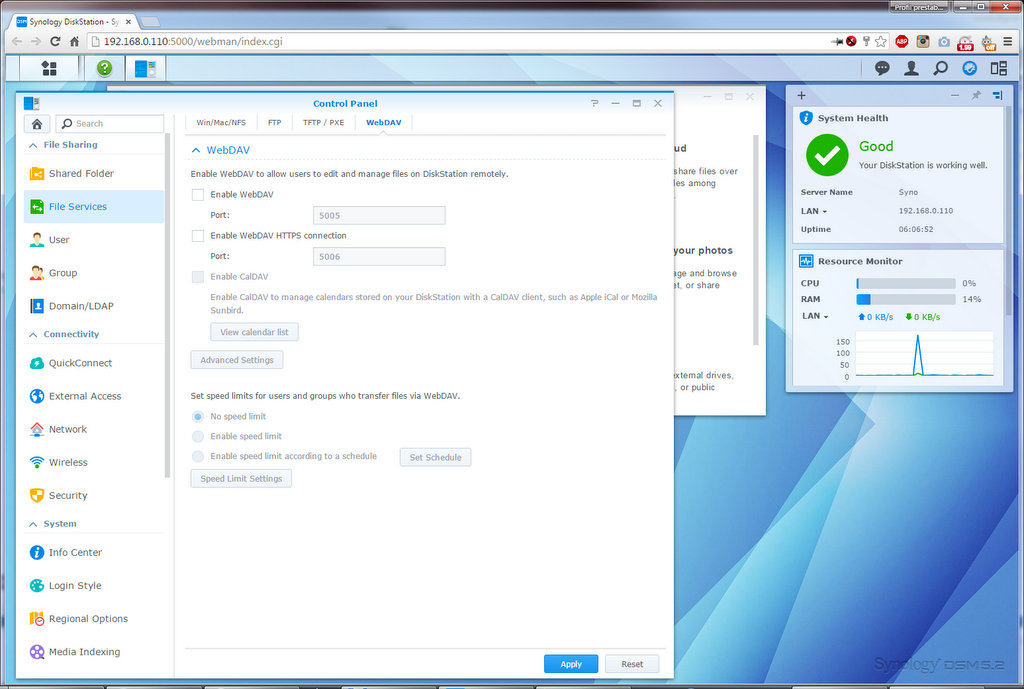The height and width of the screenshot is (689, 1024).
Task: Pin the widget panel
Action: pyautogui.click(x=976, y=95)
